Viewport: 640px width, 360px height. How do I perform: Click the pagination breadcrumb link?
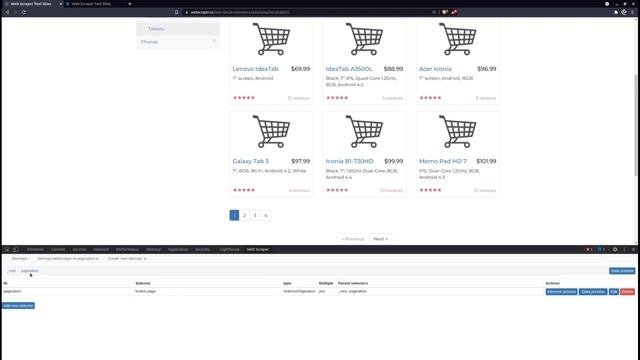tap(29, 271)
